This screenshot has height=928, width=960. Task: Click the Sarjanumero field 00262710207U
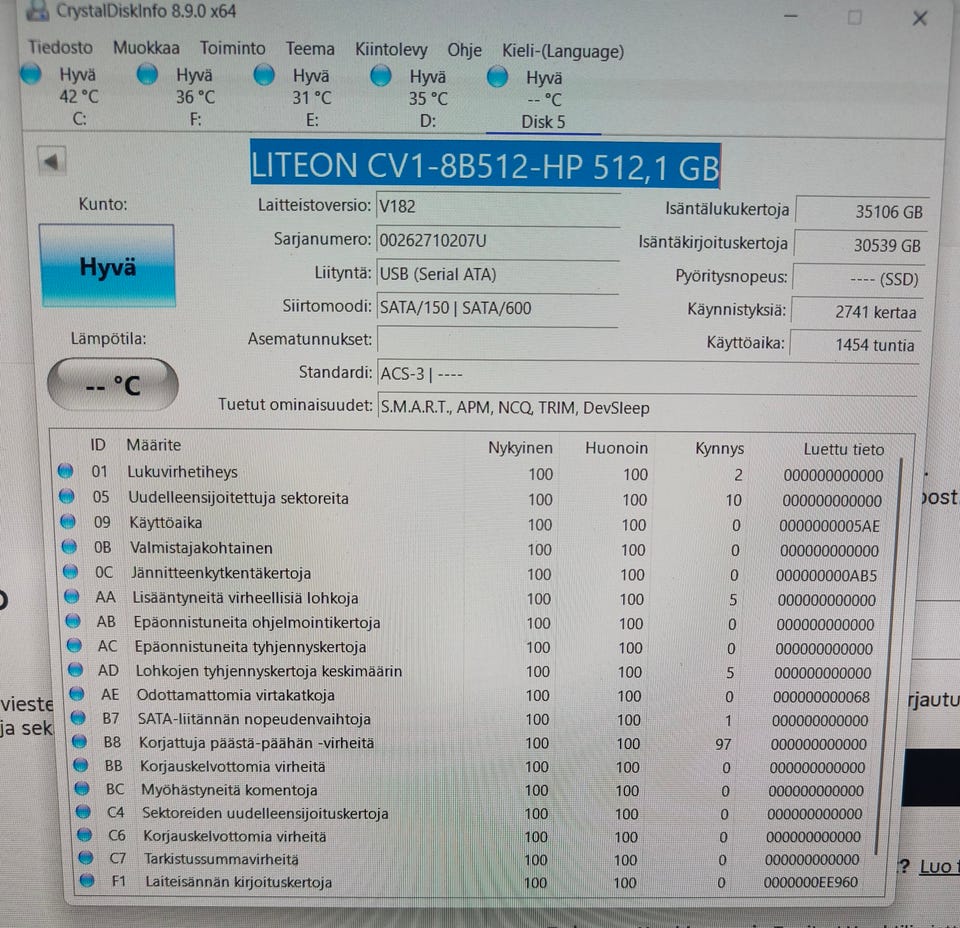click(x=498, y=241)
